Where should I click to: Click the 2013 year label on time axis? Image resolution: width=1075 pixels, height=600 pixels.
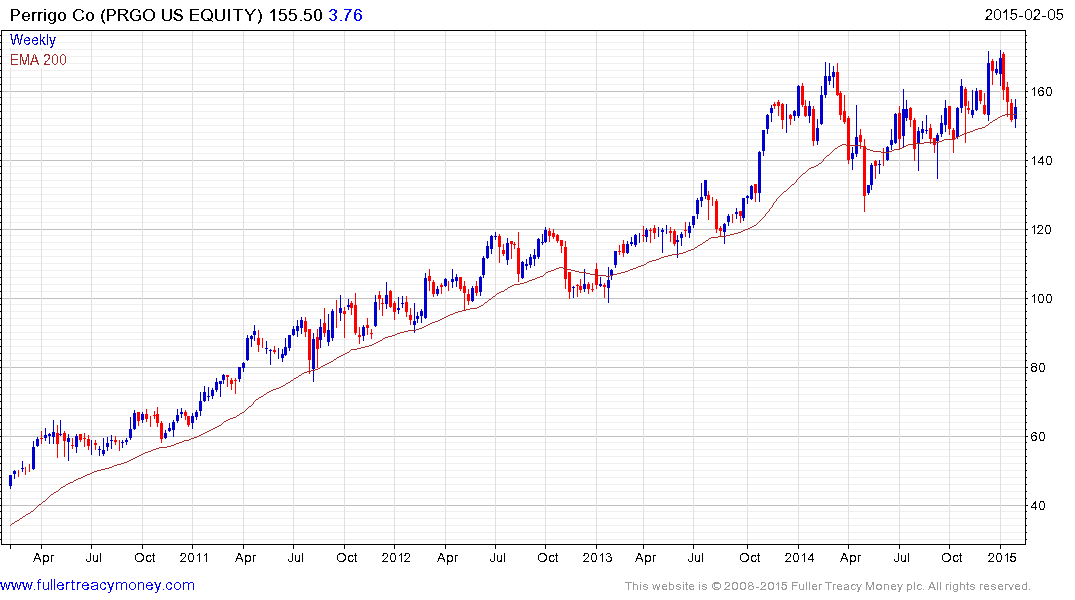coord(597,557)
